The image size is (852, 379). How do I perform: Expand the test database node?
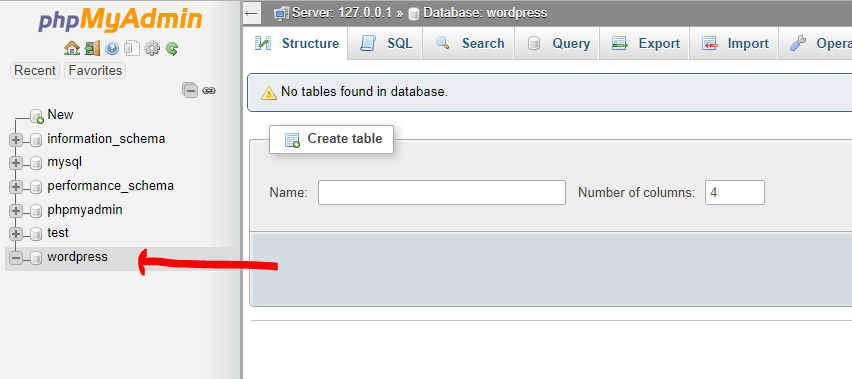tap(15, 234)
